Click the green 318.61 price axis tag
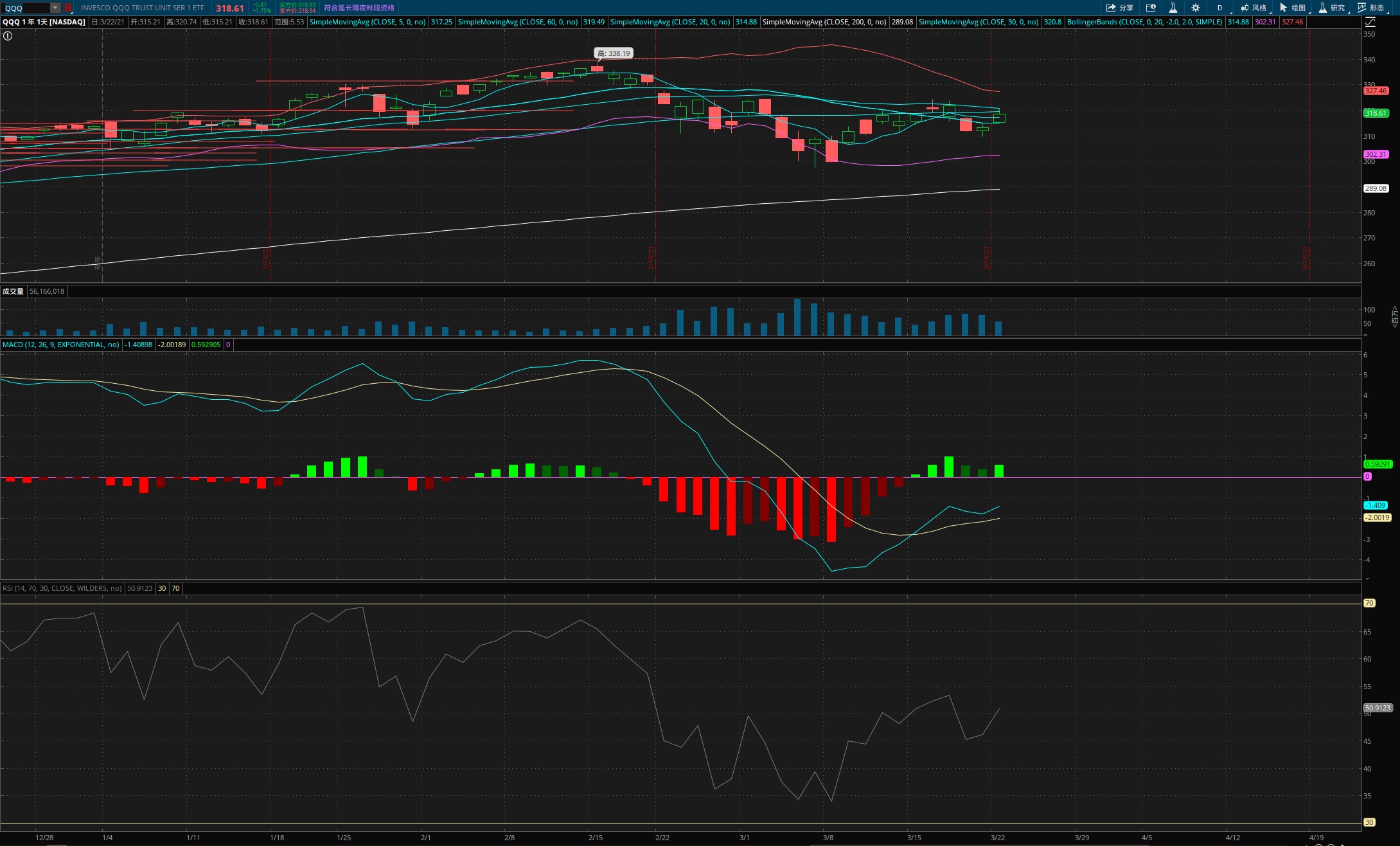 click(x=1376, y=113)
